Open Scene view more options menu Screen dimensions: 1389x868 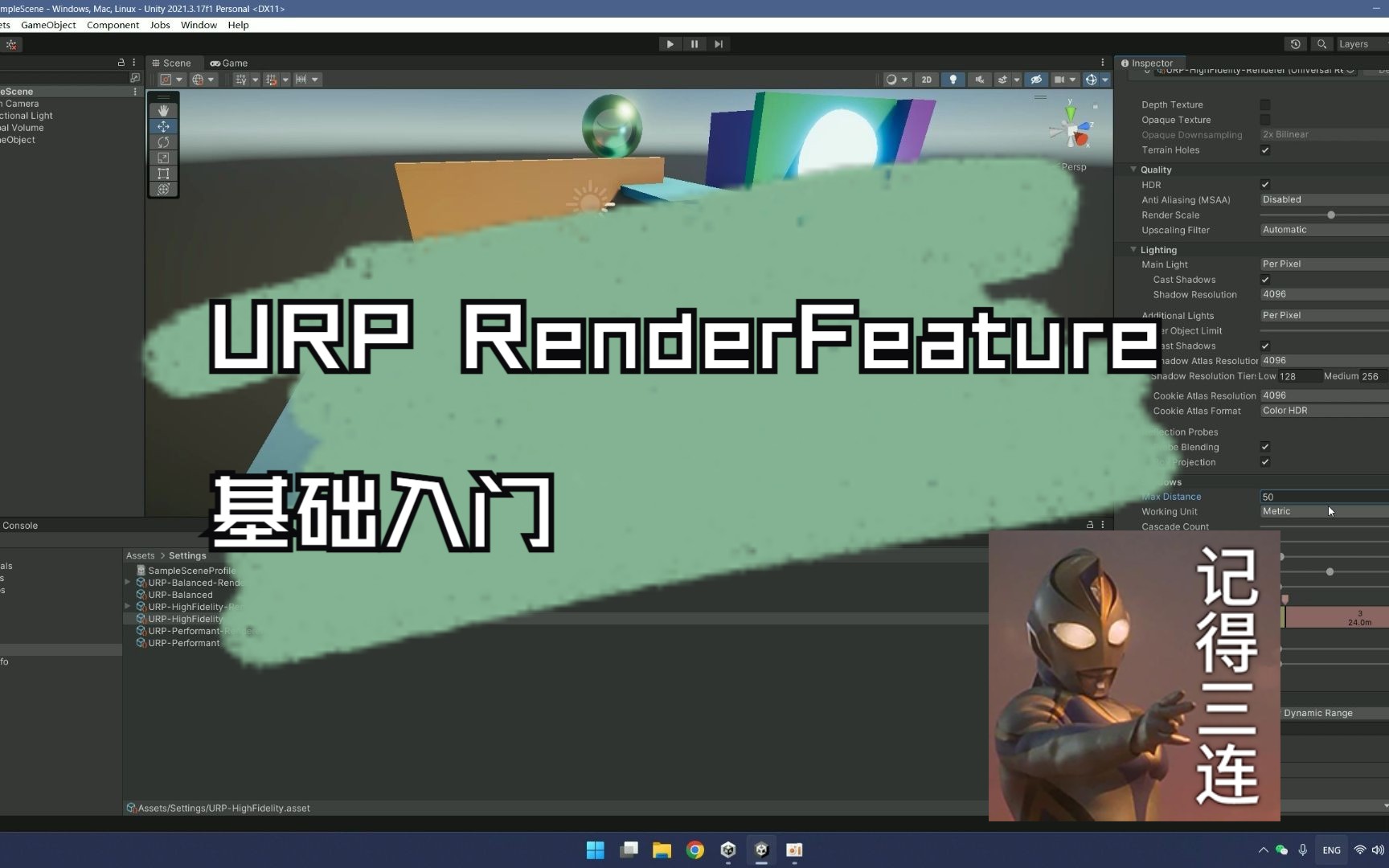(1103, 63)
